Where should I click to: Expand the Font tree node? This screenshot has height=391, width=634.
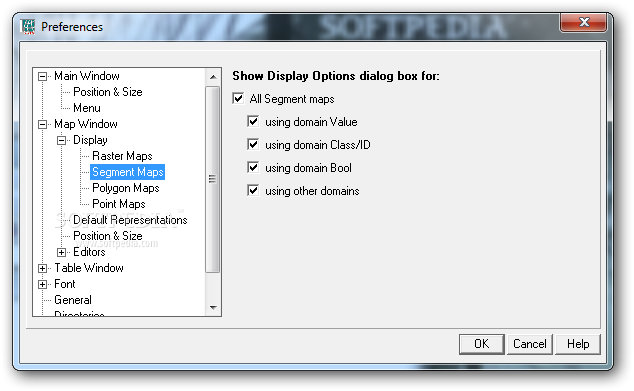(42, 284)
